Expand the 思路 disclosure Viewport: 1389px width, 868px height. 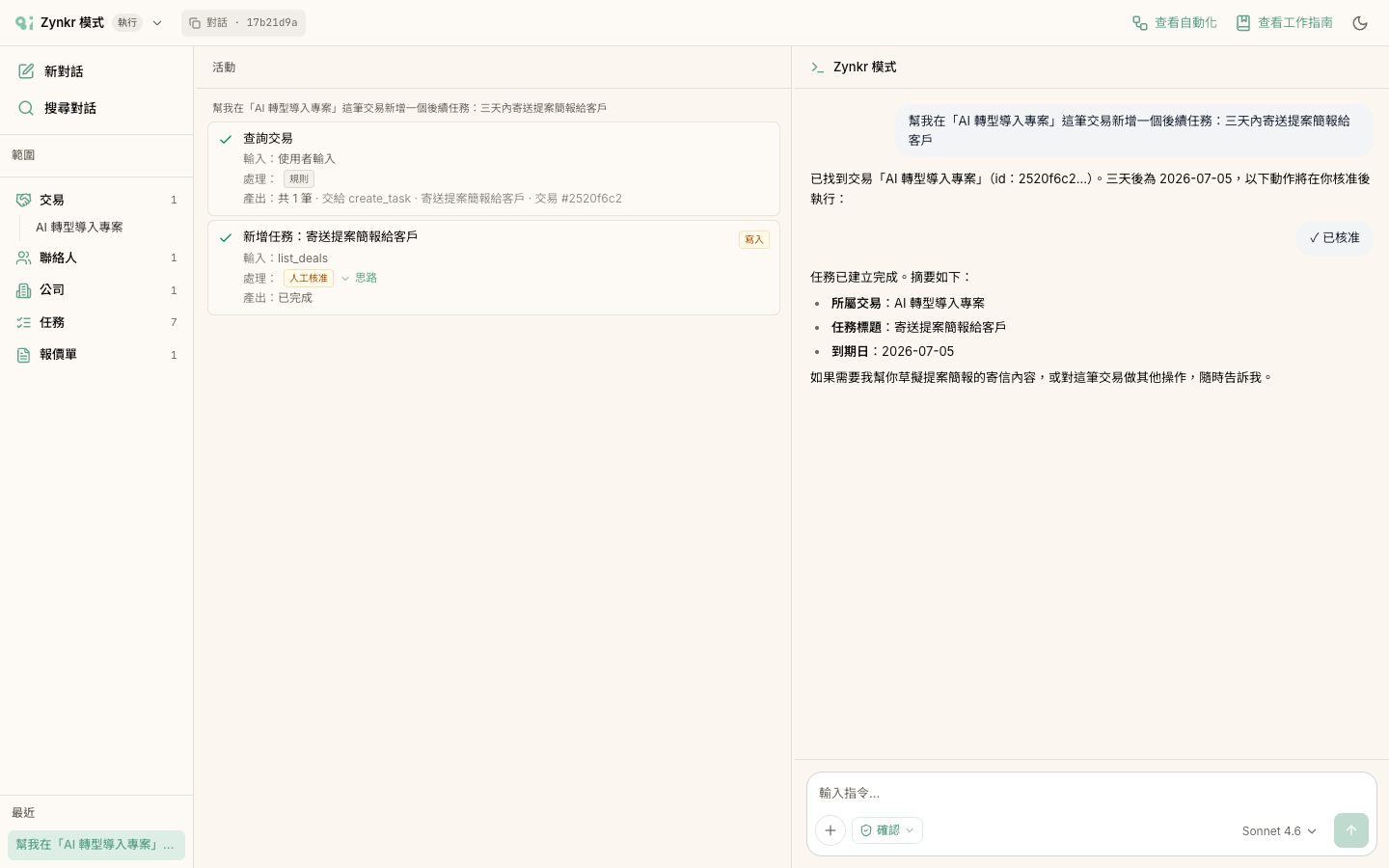(x=359, y=278)
